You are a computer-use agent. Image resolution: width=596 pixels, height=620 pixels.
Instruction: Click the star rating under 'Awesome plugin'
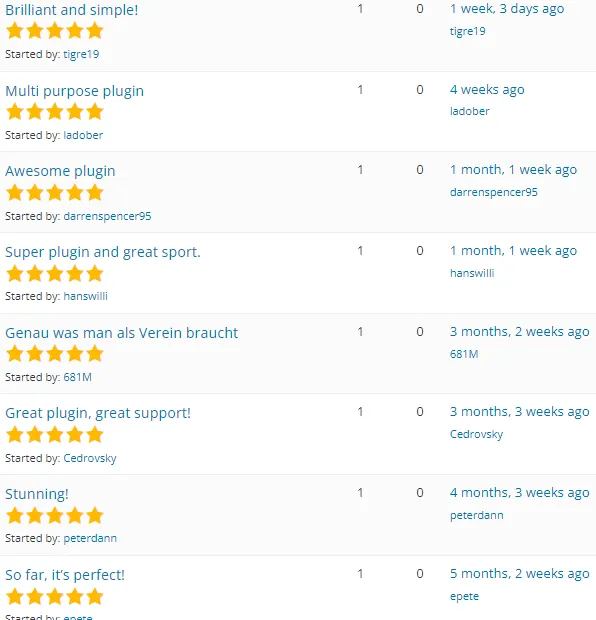(55, 193)
